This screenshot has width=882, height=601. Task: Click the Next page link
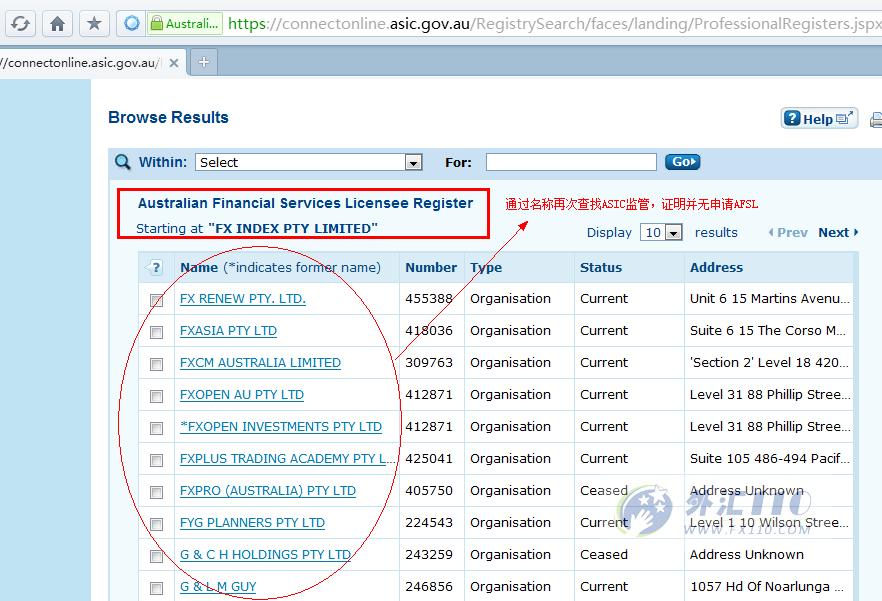point(838,232)
